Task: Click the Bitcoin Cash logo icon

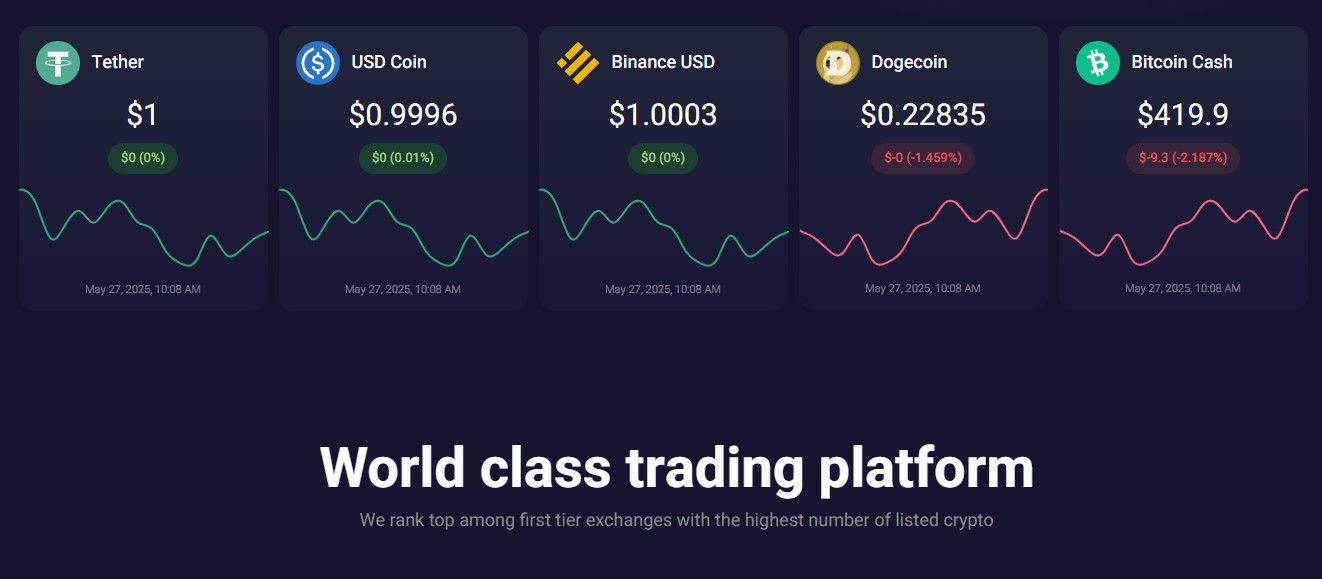Action: pyautogui.click(x=1098, y=63)
